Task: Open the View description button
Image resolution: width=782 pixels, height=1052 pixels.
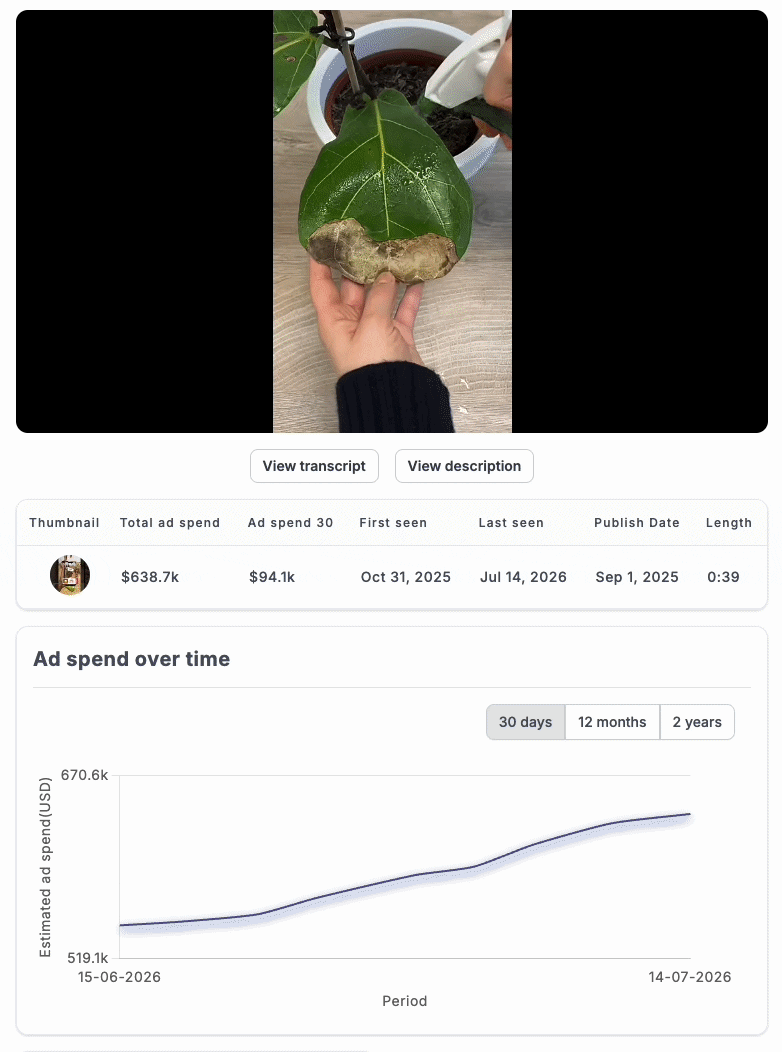Action: point(464,466)
